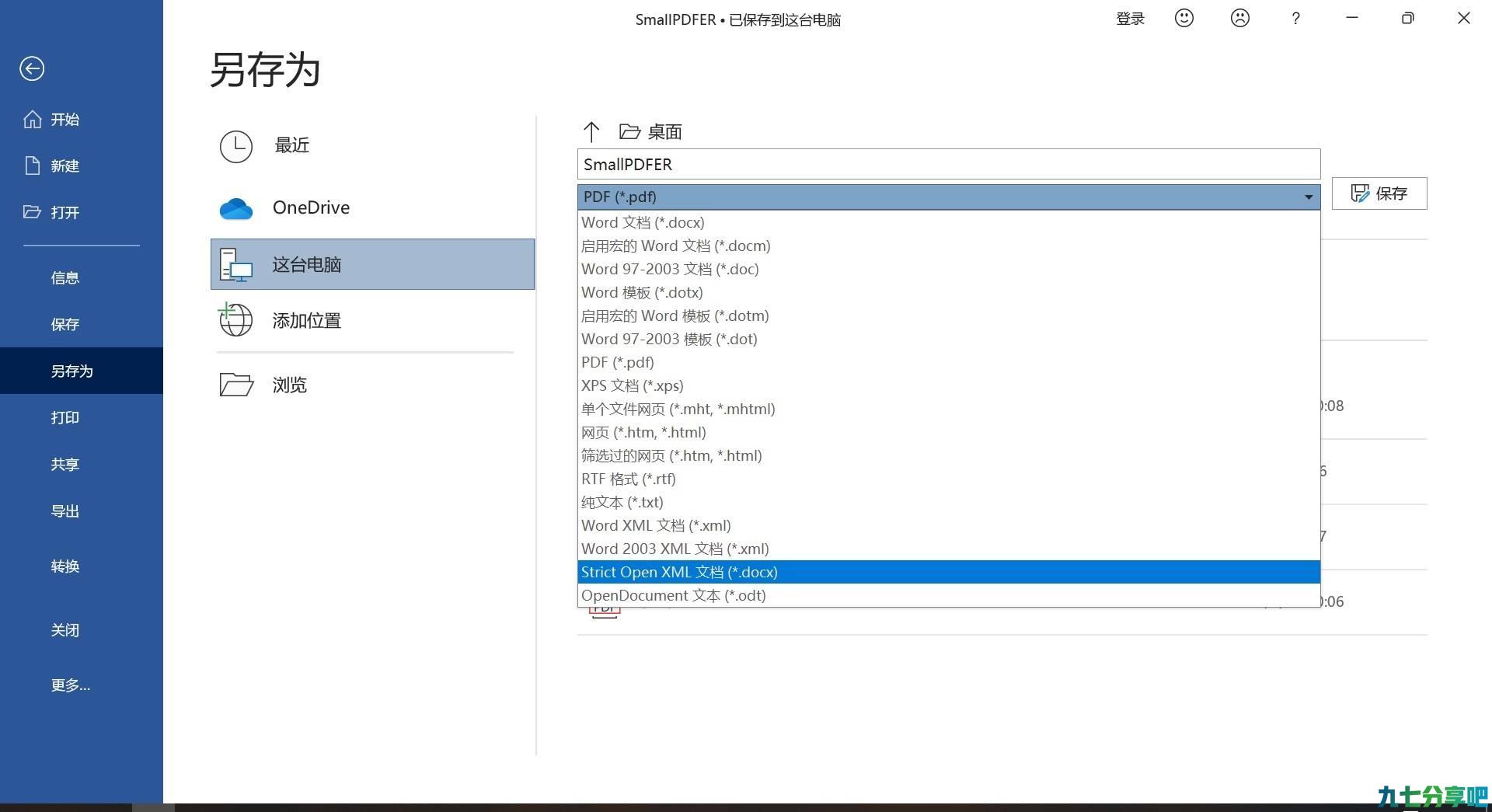Screen dimensions: 1492x812
Task: Click the OneDrive cloud icon
Action: (x=236, y=208)
